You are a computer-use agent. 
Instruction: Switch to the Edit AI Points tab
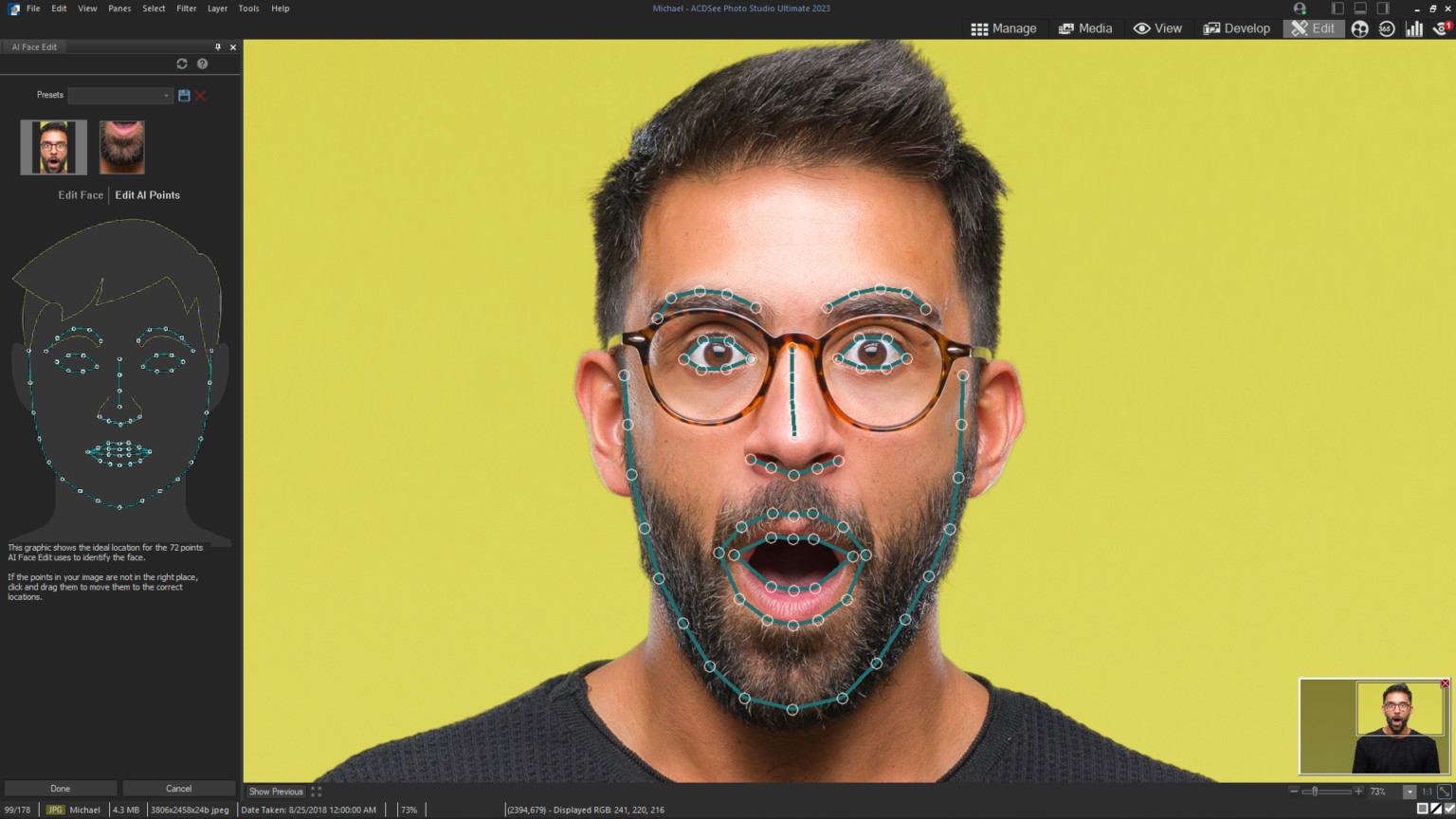point(147,194)
